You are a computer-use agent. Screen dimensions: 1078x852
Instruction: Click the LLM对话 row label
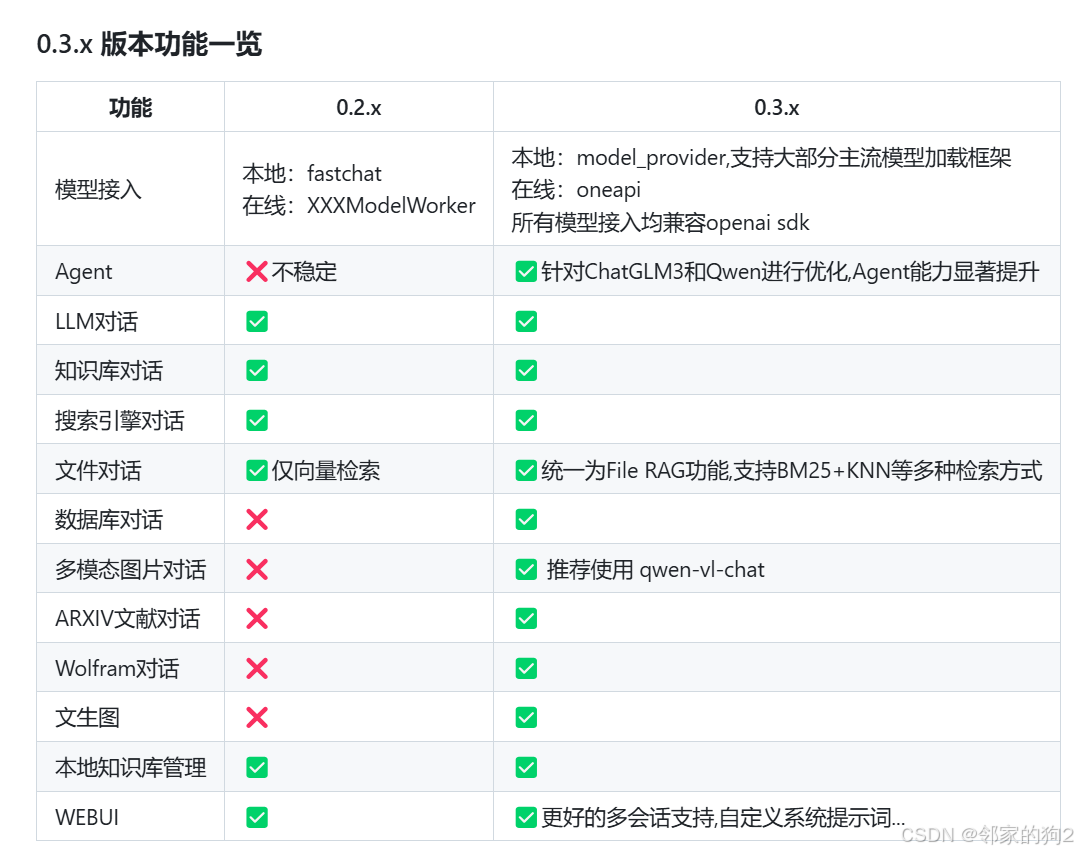[x=96, y=321]
